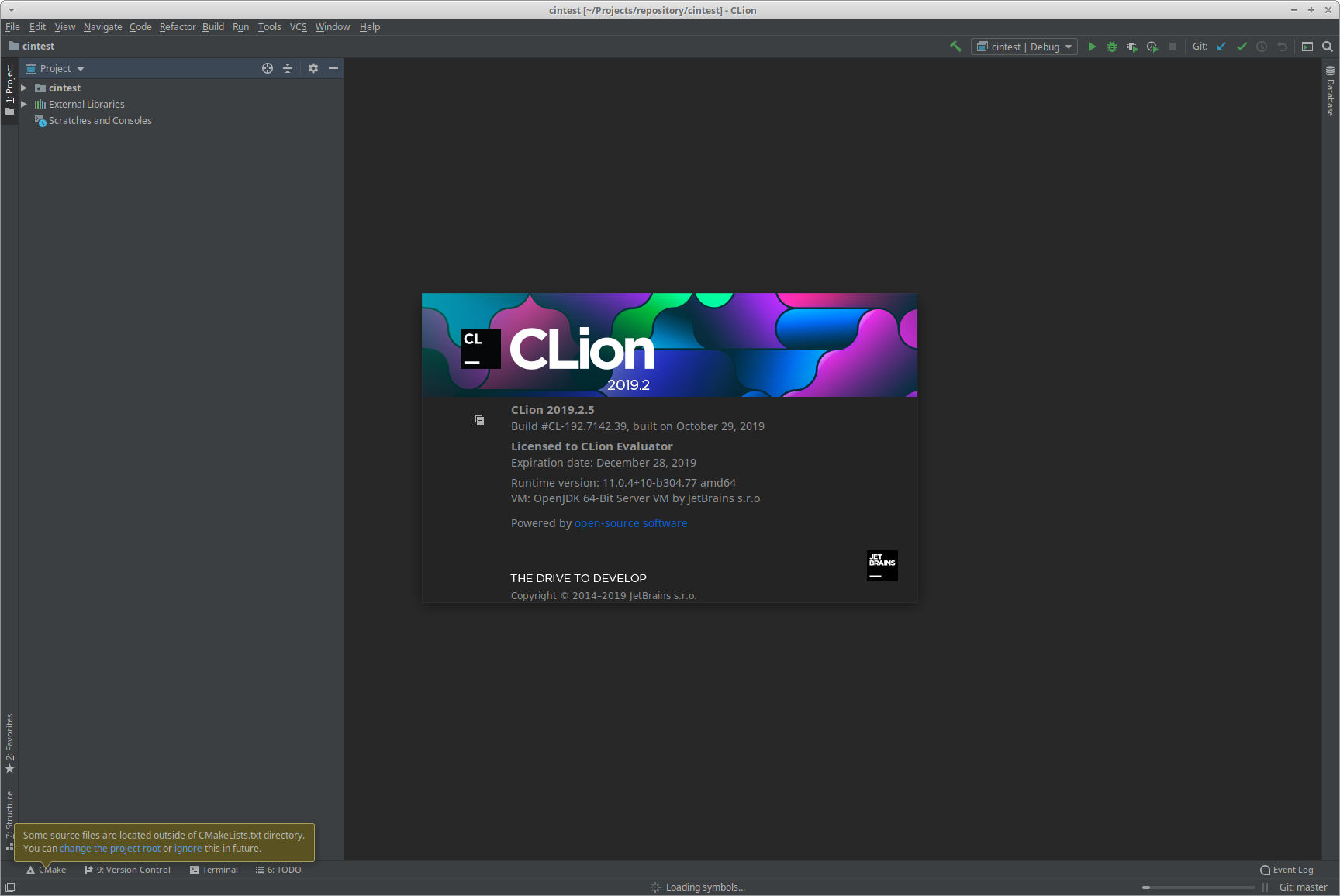Open the Run menu

point(240,27)
